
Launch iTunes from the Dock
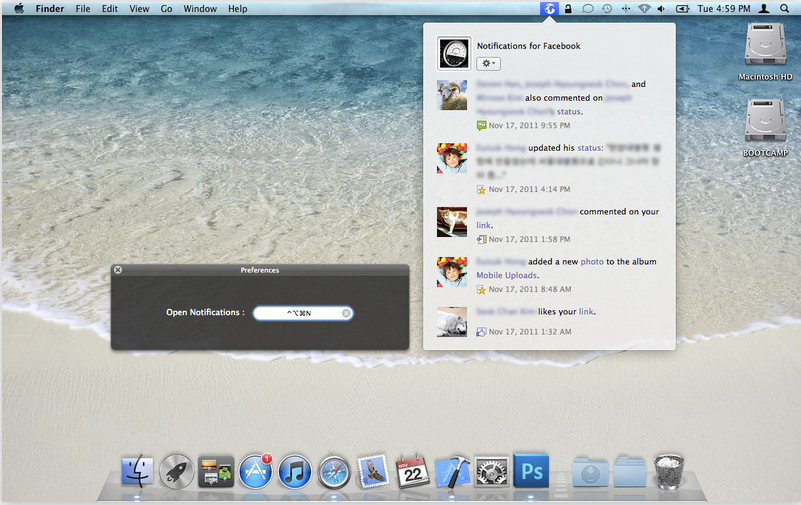pyautogui.click(x=295, y=471)
